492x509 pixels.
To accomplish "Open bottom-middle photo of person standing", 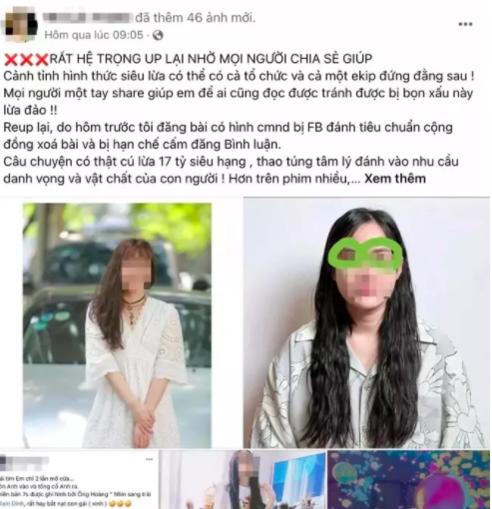I will 243,480.
